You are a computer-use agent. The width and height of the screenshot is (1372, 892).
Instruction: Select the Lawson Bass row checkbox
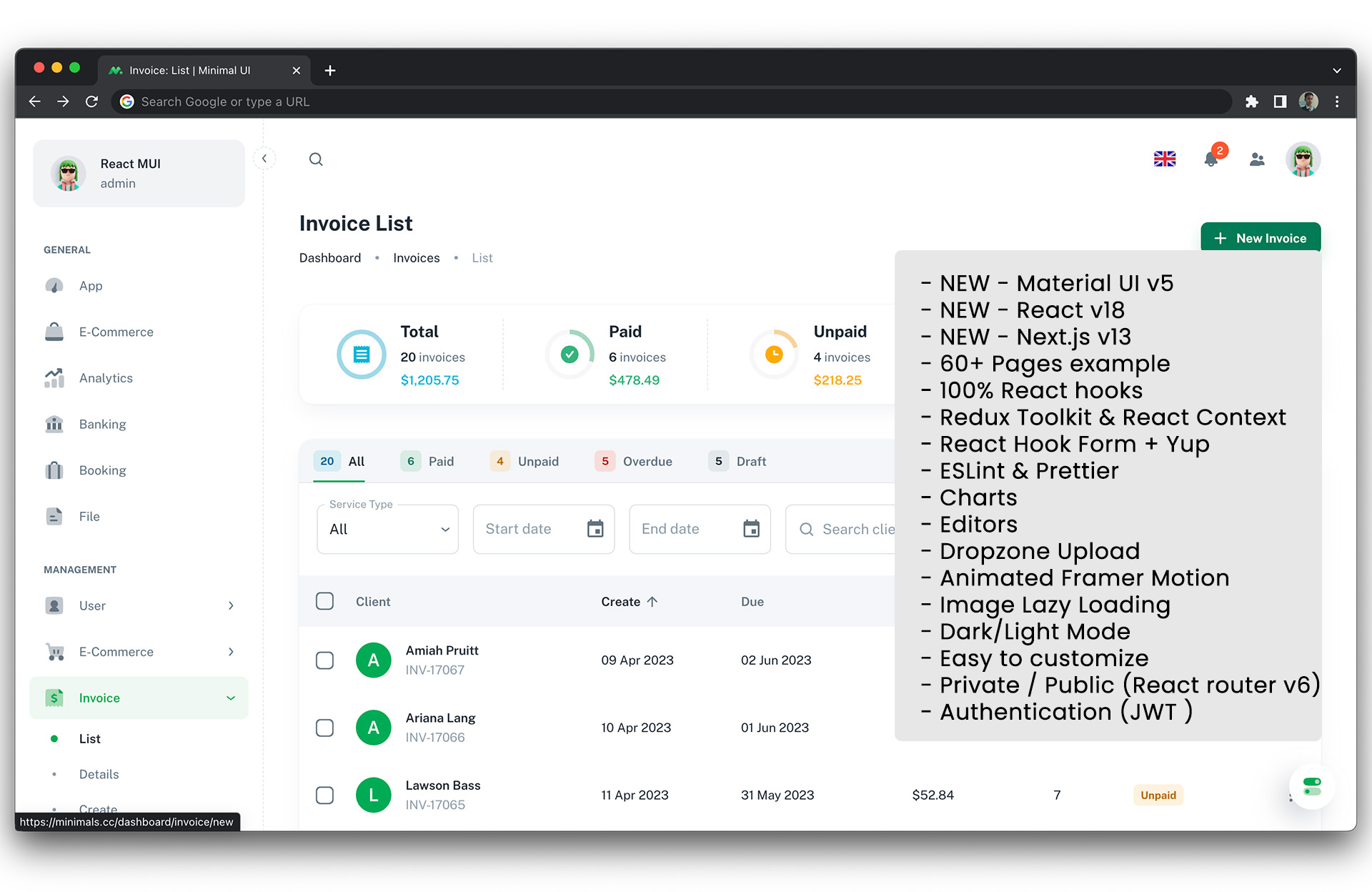tap(324, 795)
